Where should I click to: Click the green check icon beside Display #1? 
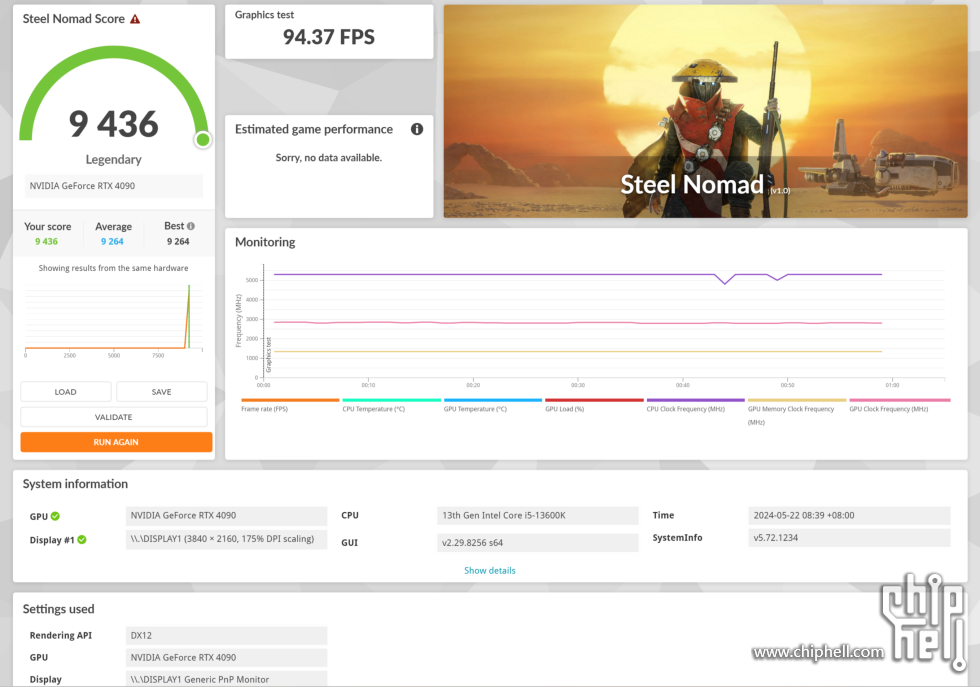[x=82, y=539]
